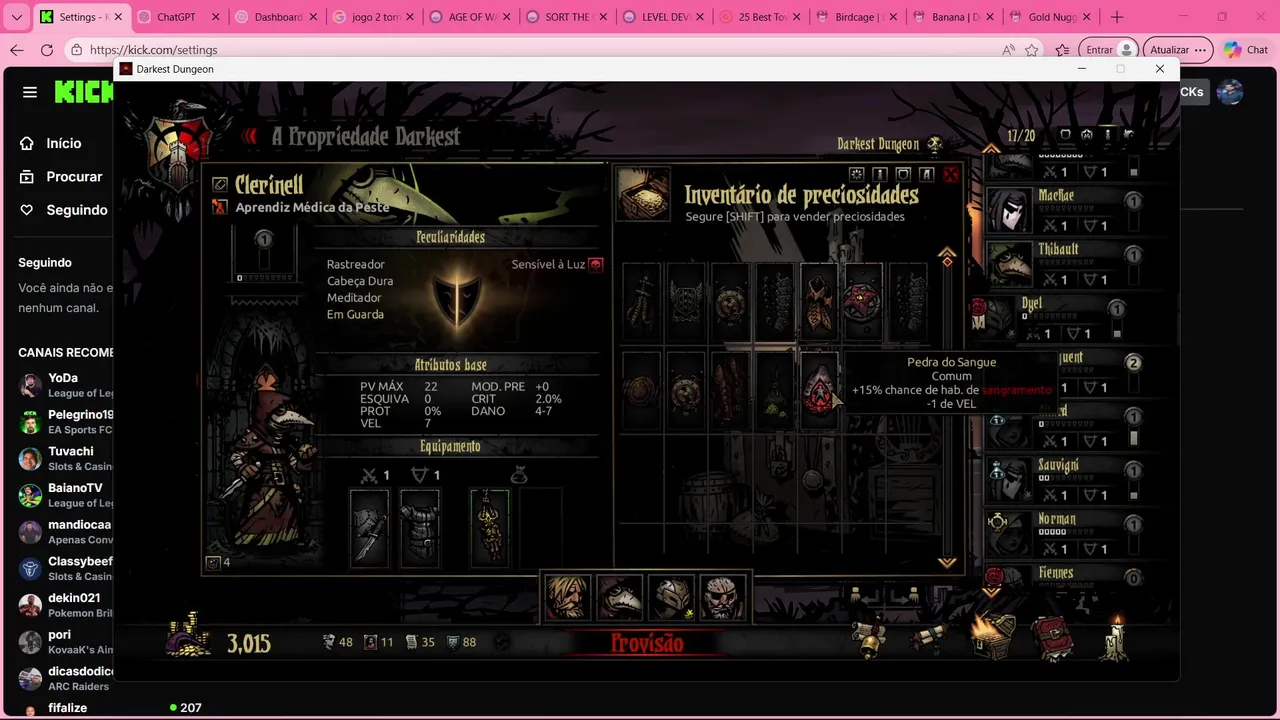This screenshot has width=1280, height=720.
Task: Select the helmeted hero portrait in party bar
Action: click(672, 598)
